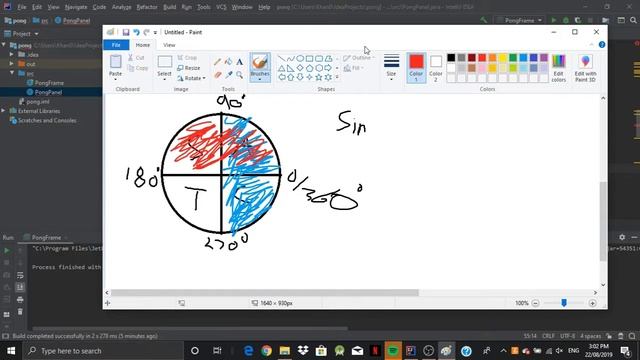The width and height of the screenshot is (640, 360).
Task: Click Paint horizontal scrollbar
Action: (265, 293)
